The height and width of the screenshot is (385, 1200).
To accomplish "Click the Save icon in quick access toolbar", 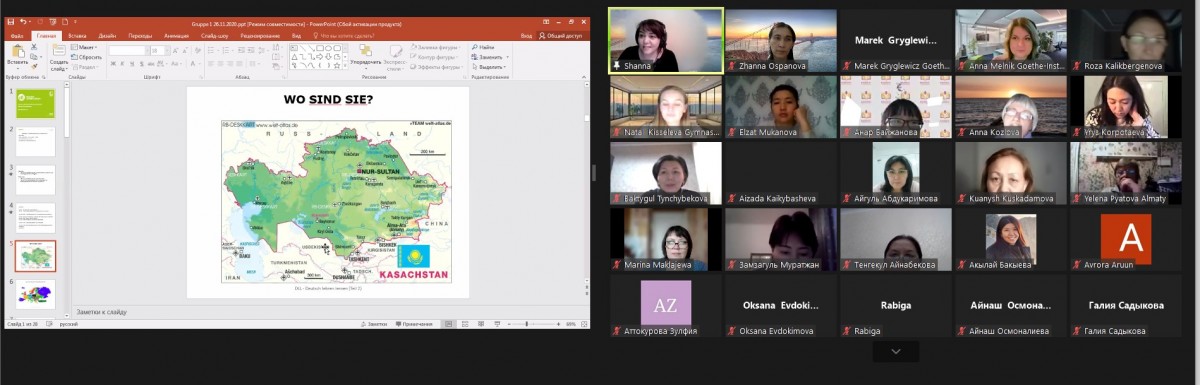I will [x=10, y=21].
